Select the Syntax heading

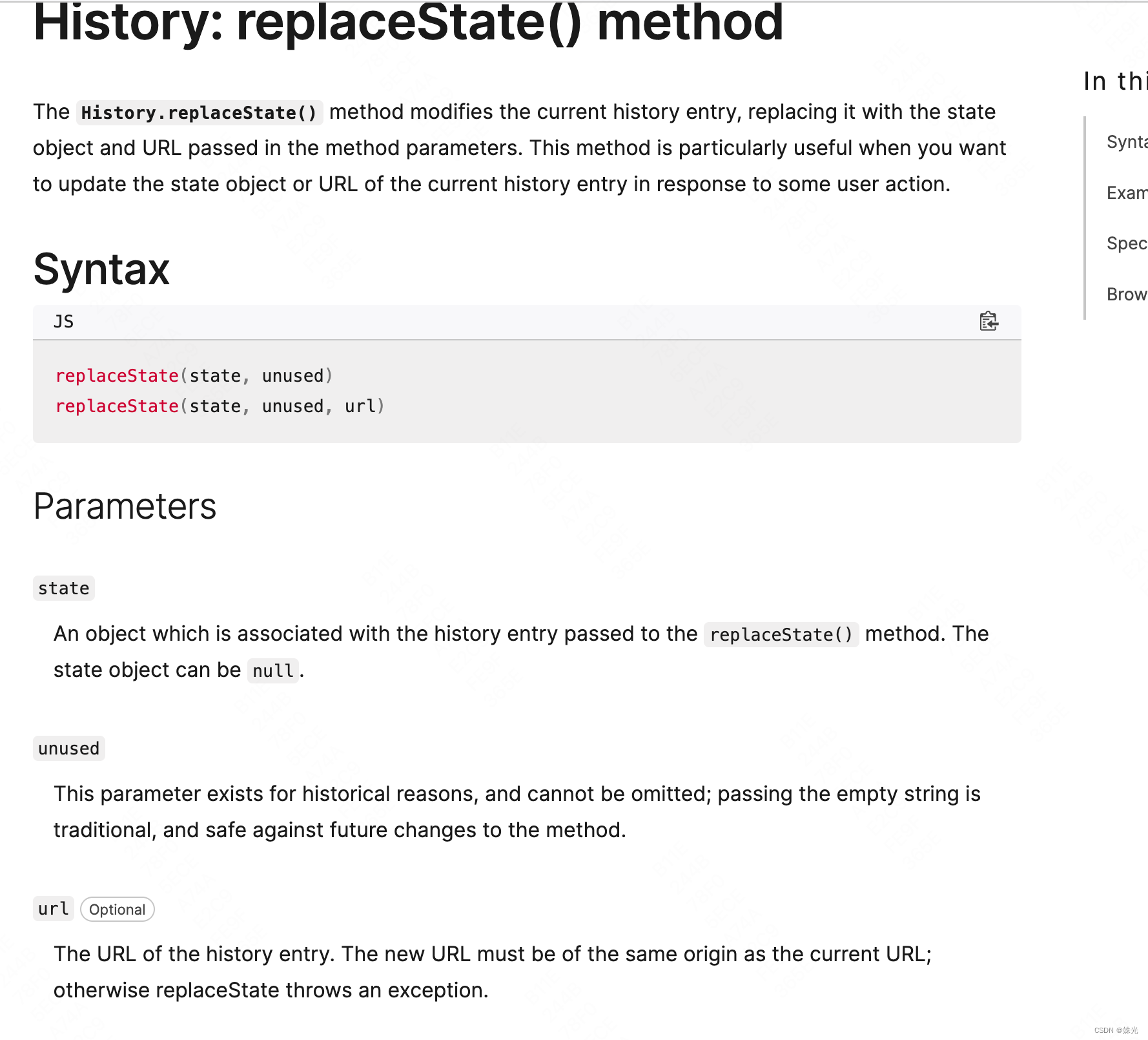tap(101, 269)
